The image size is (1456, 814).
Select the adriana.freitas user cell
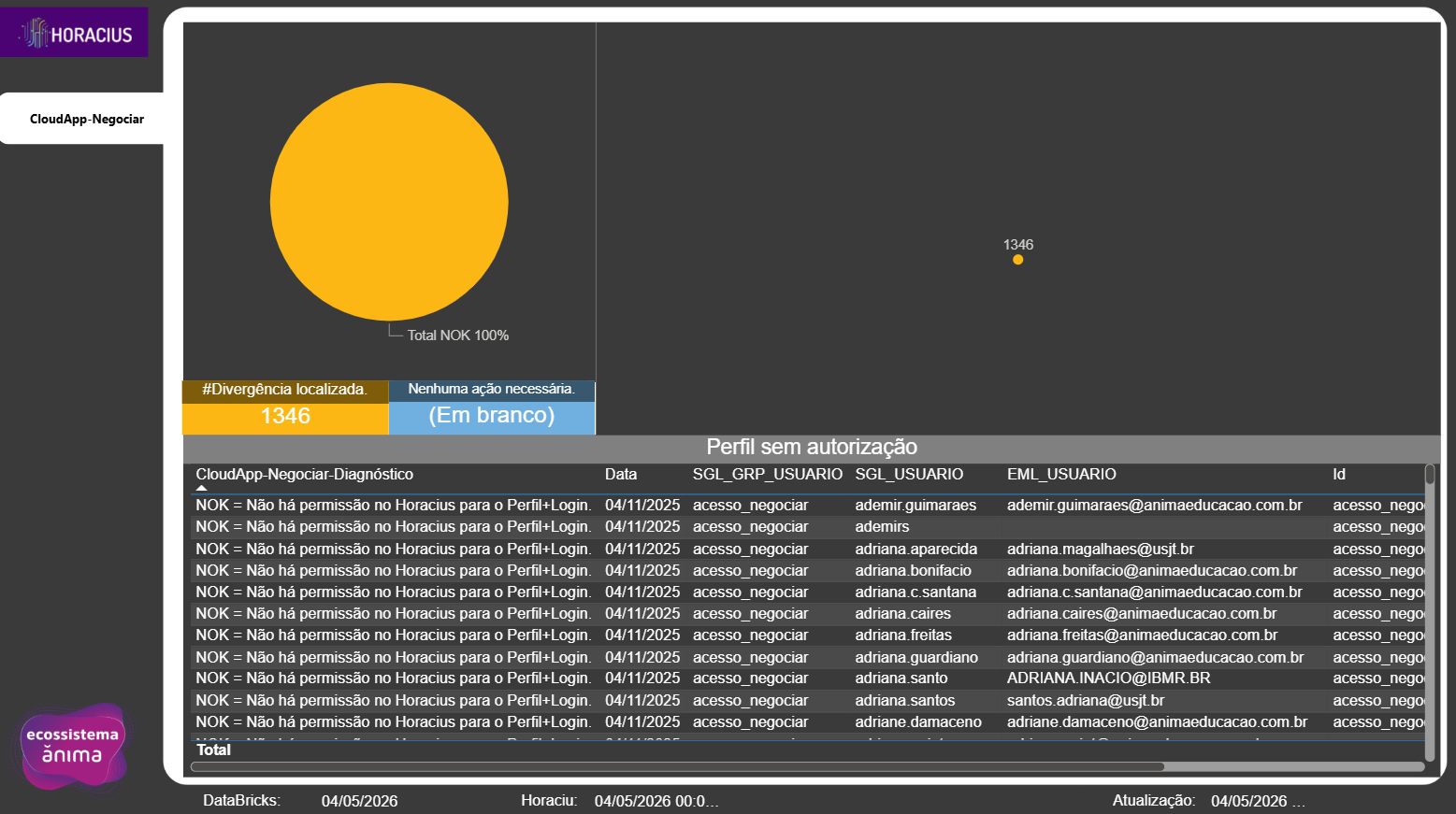point(903,635)
